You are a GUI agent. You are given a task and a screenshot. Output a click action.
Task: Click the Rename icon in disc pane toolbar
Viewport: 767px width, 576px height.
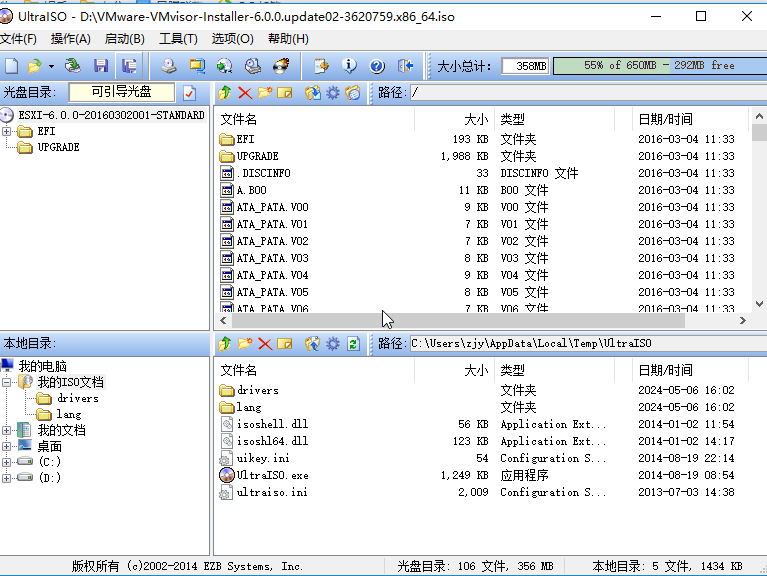click(285, 92)
